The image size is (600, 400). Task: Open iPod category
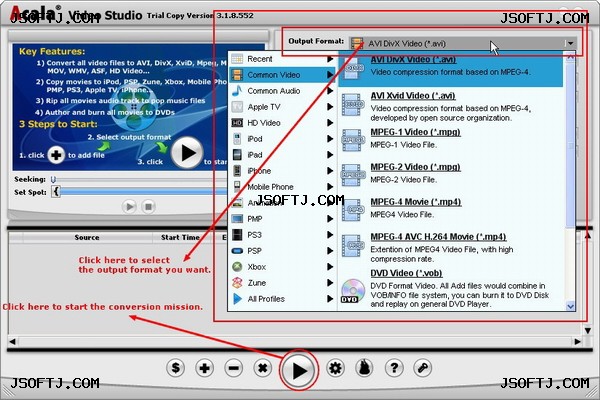[x=282, y=139]
